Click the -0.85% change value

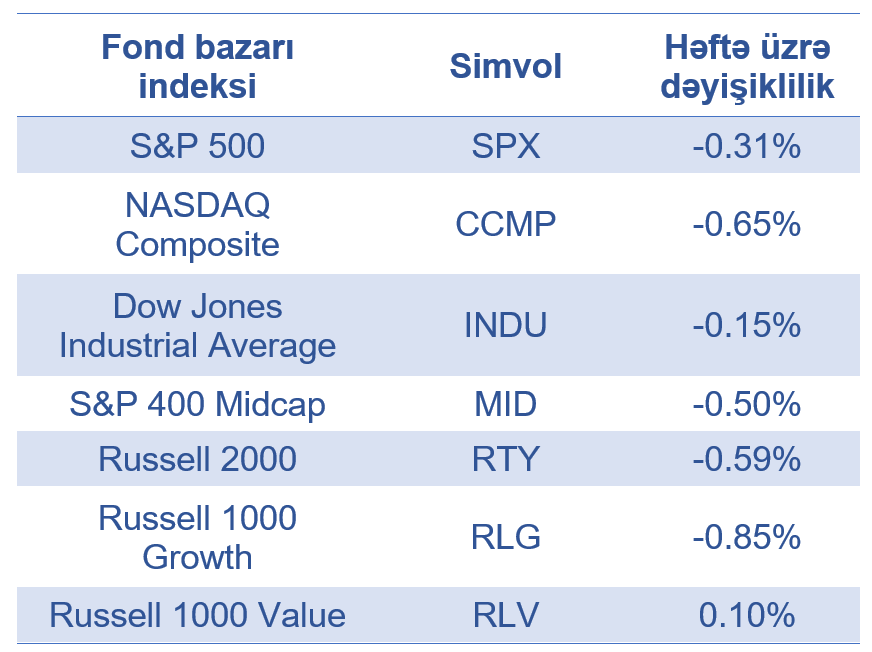[747, 537]
